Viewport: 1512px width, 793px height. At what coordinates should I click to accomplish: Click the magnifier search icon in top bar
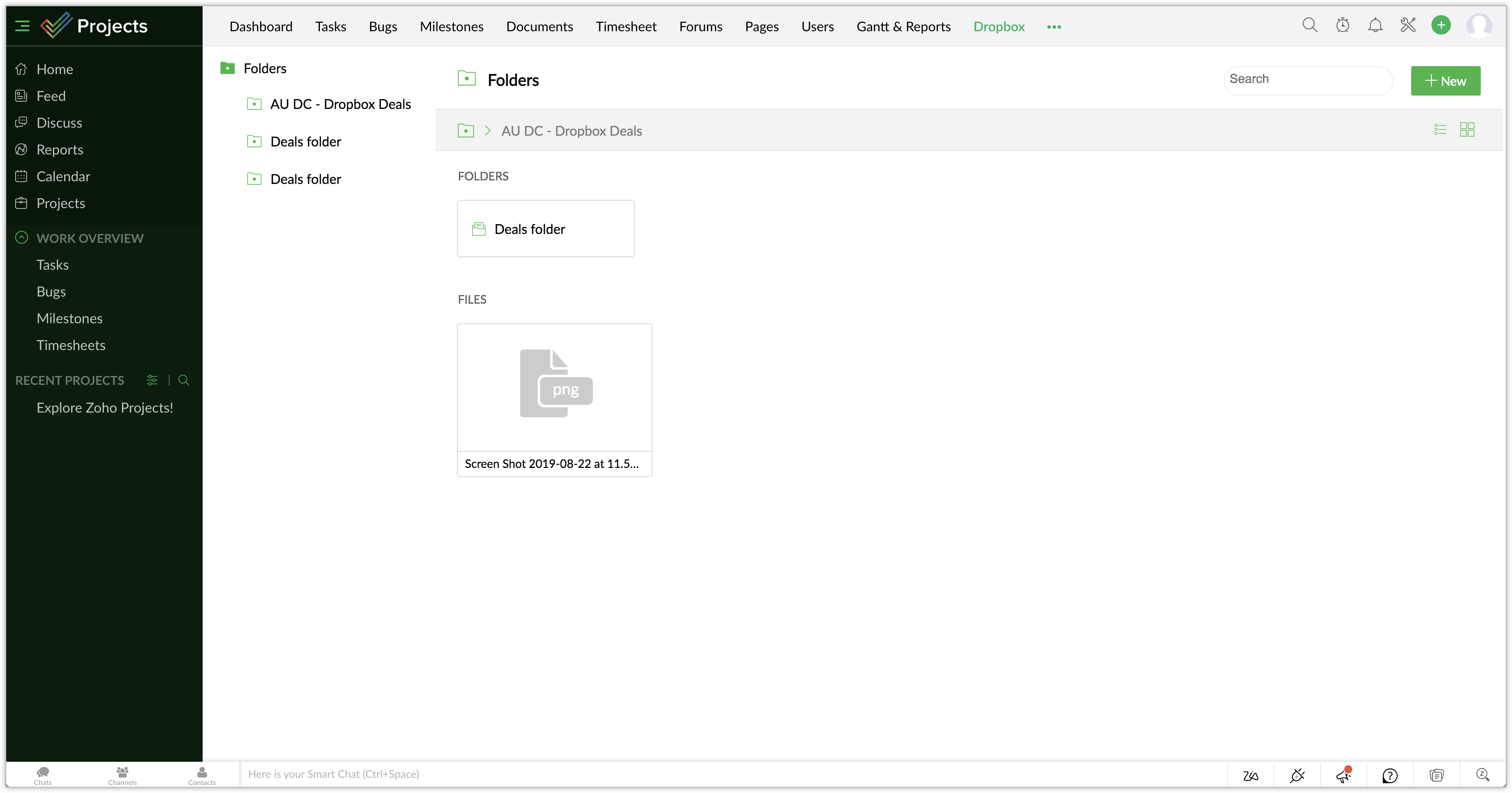point(1309,25)
